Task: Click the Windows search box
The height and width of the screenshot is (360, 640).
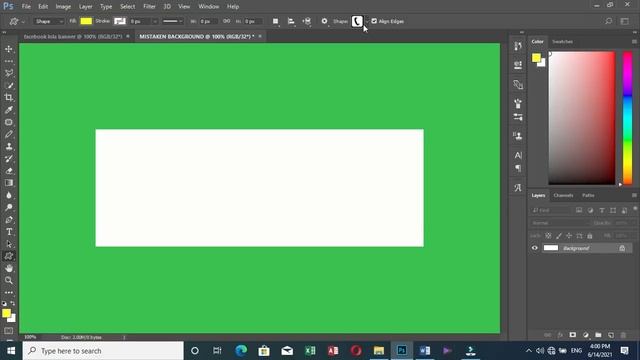Action: tap(103, 351)
